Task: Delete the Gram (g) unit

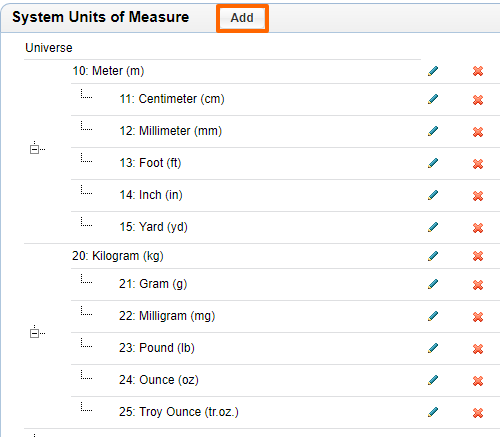Action: tap(478, 285)
